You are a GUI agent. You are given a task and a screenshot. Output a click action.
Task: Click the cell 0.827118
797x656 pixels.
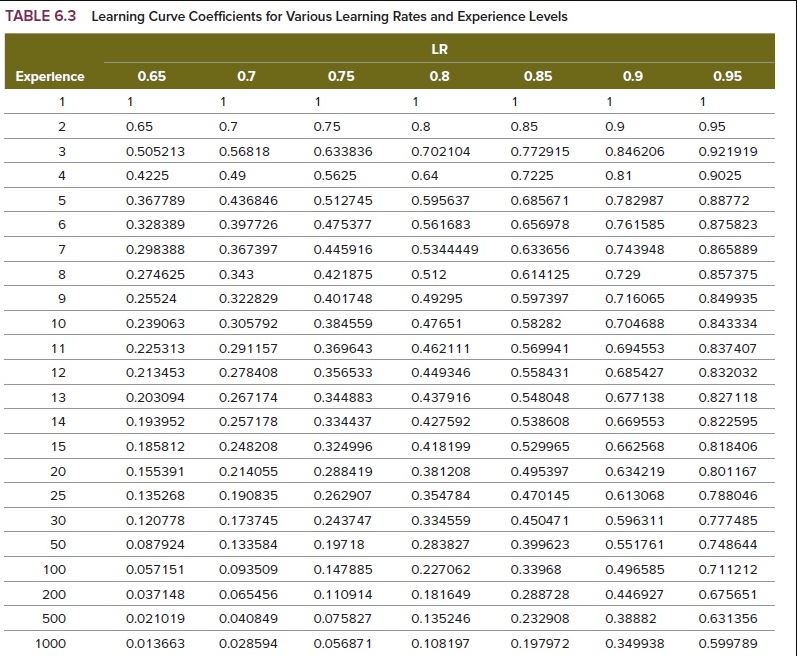[728, 398]
